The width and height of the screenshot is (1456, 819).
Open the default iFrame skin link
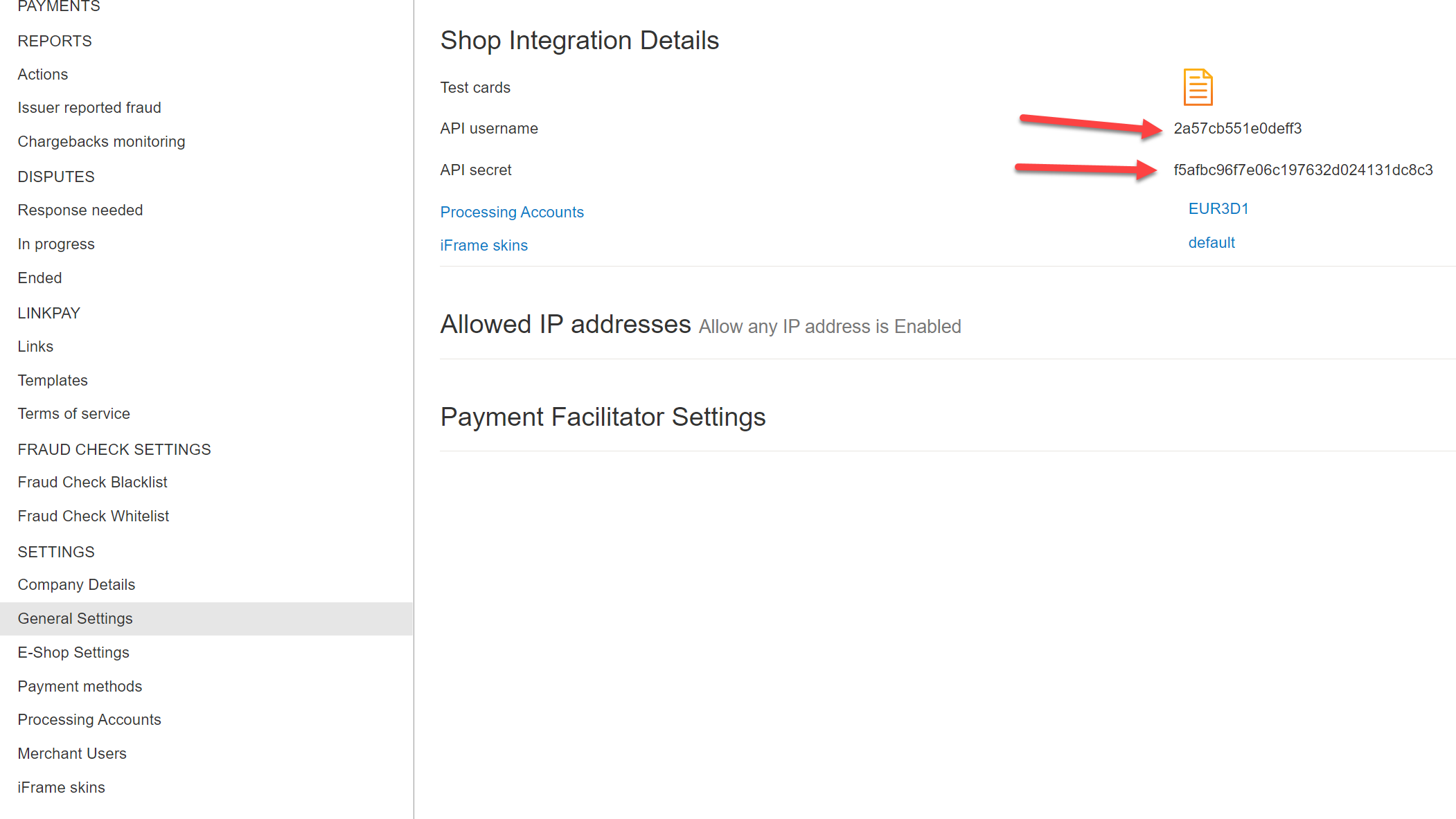1211,242
